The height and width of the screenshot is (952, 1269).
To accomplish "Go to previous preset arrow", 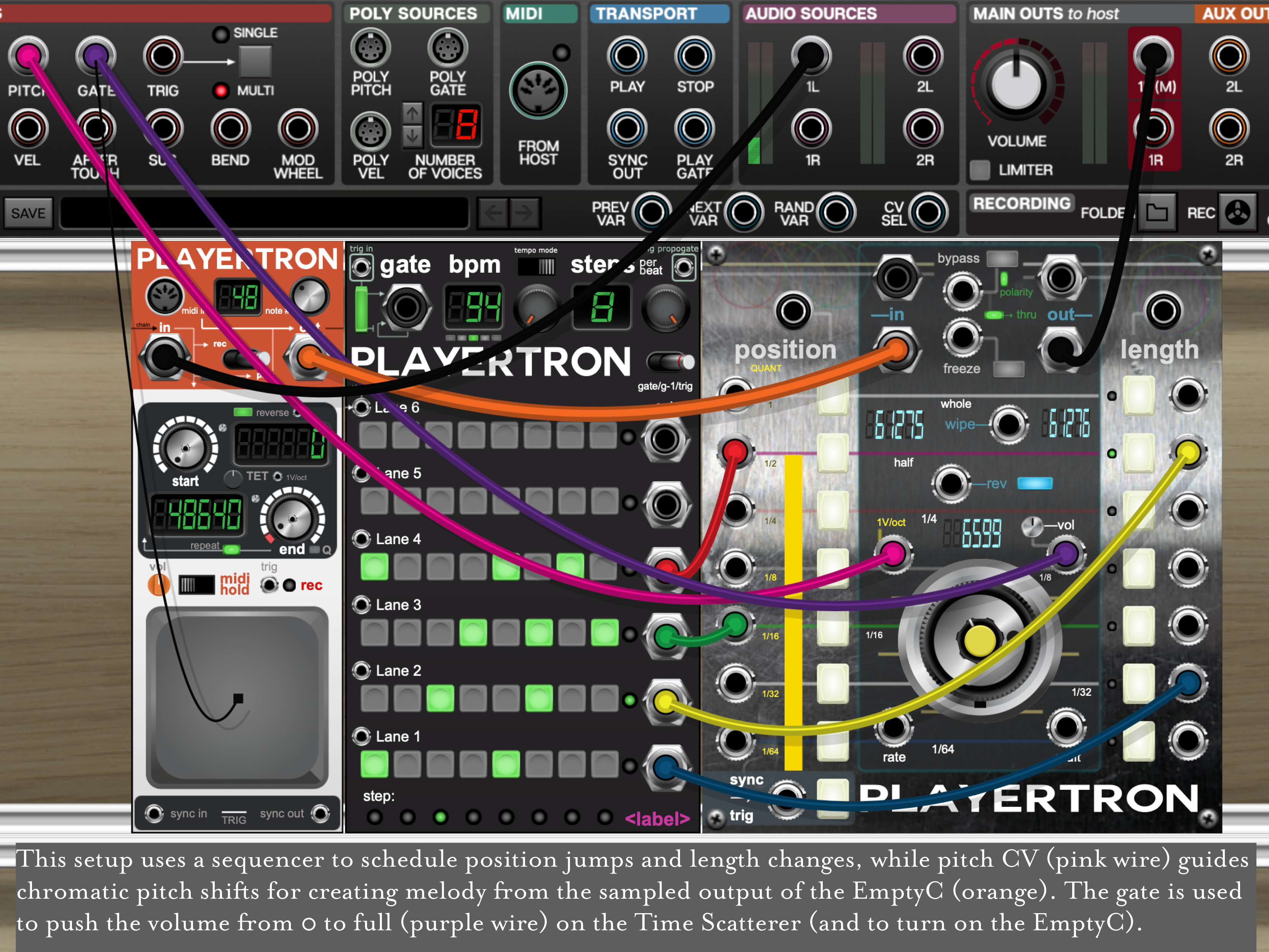I will 493,213.
